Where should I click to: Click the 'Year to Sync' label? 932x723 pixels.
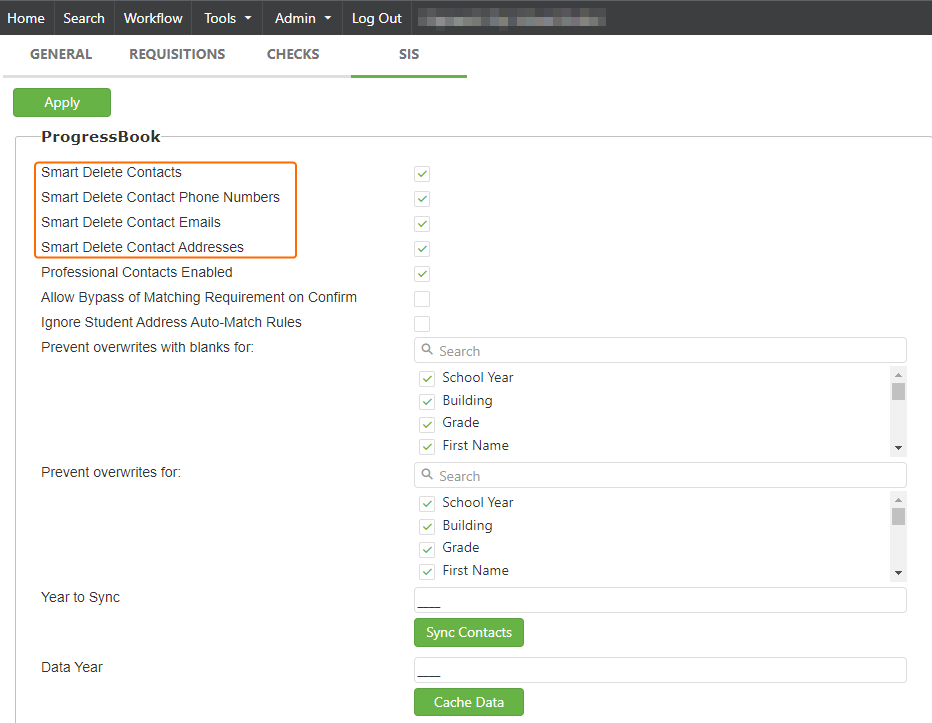click(x=80, y=597)
